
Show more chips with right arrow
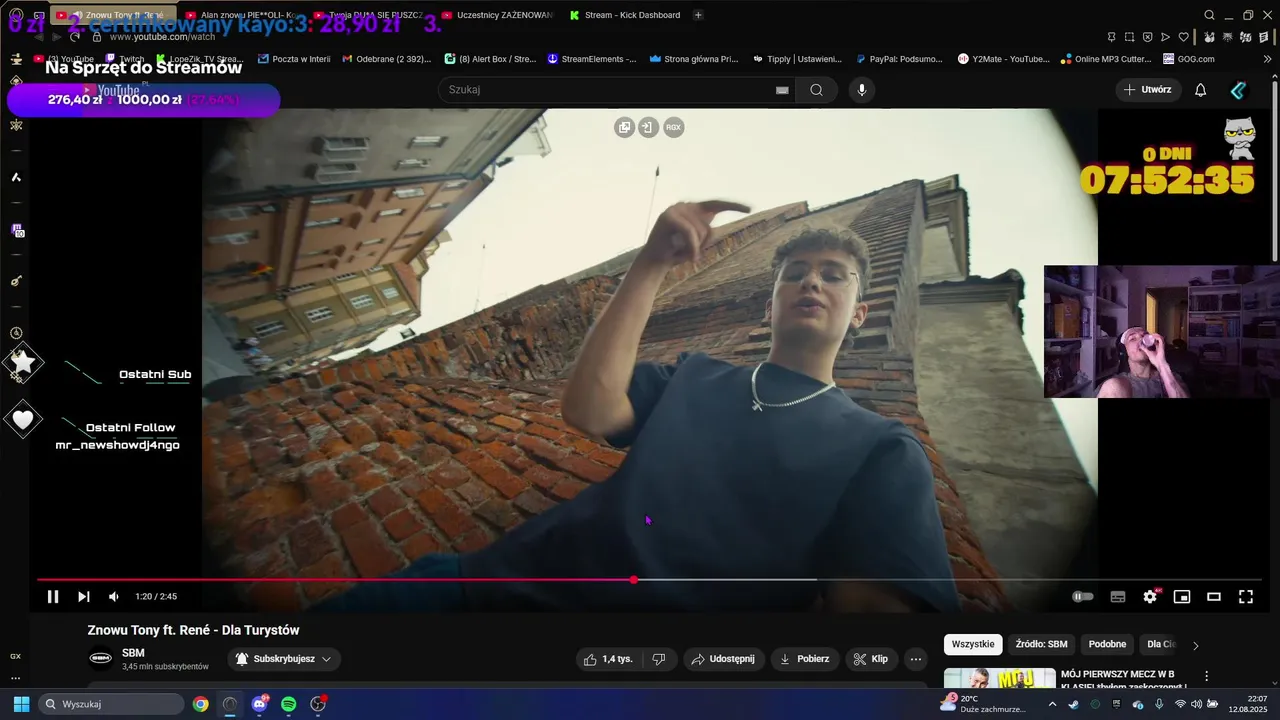(x=1195, y=646)
